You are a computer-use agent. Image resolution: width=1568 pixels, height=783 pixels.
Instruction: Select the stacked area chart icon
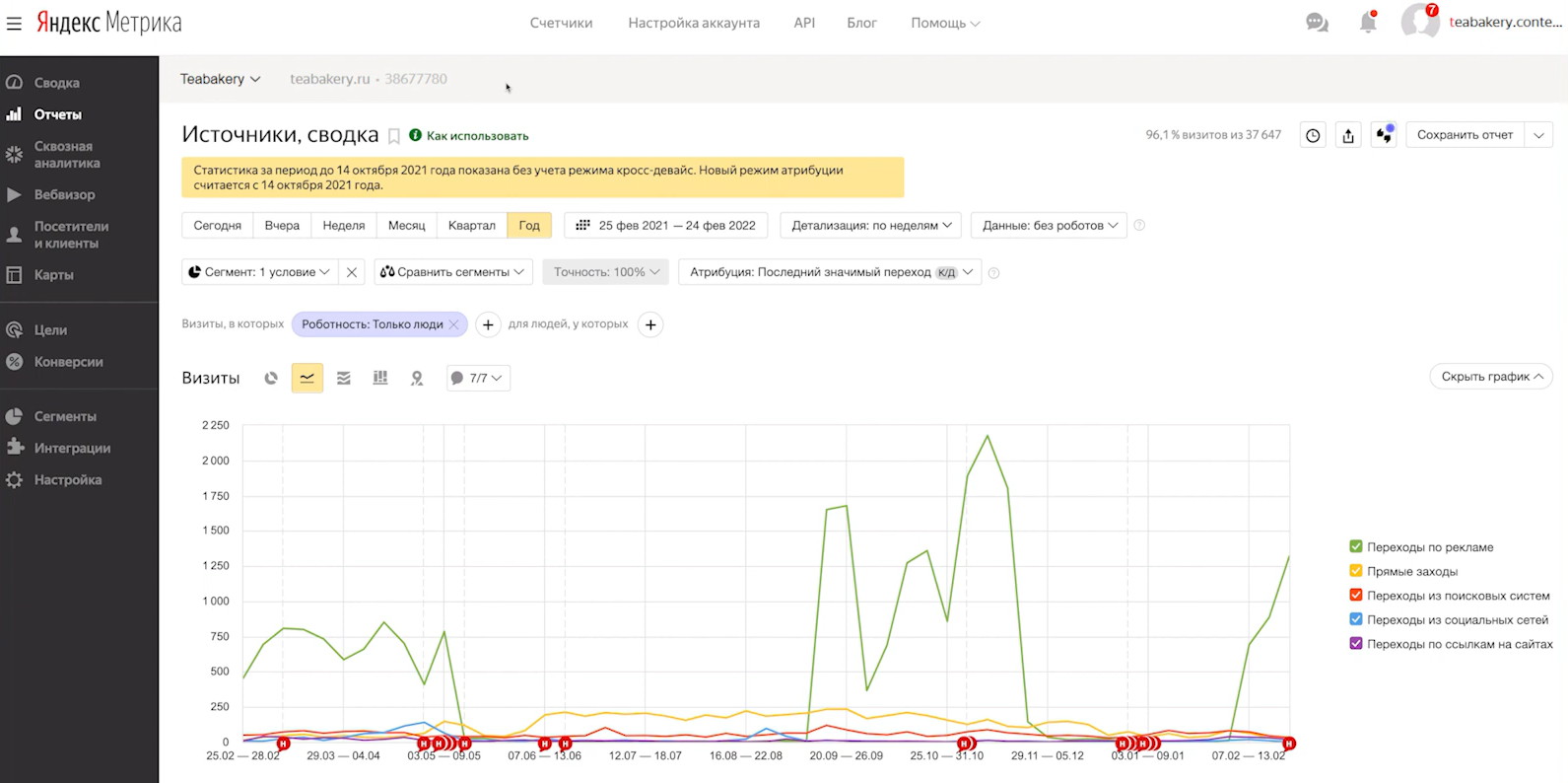coord(344,378)
